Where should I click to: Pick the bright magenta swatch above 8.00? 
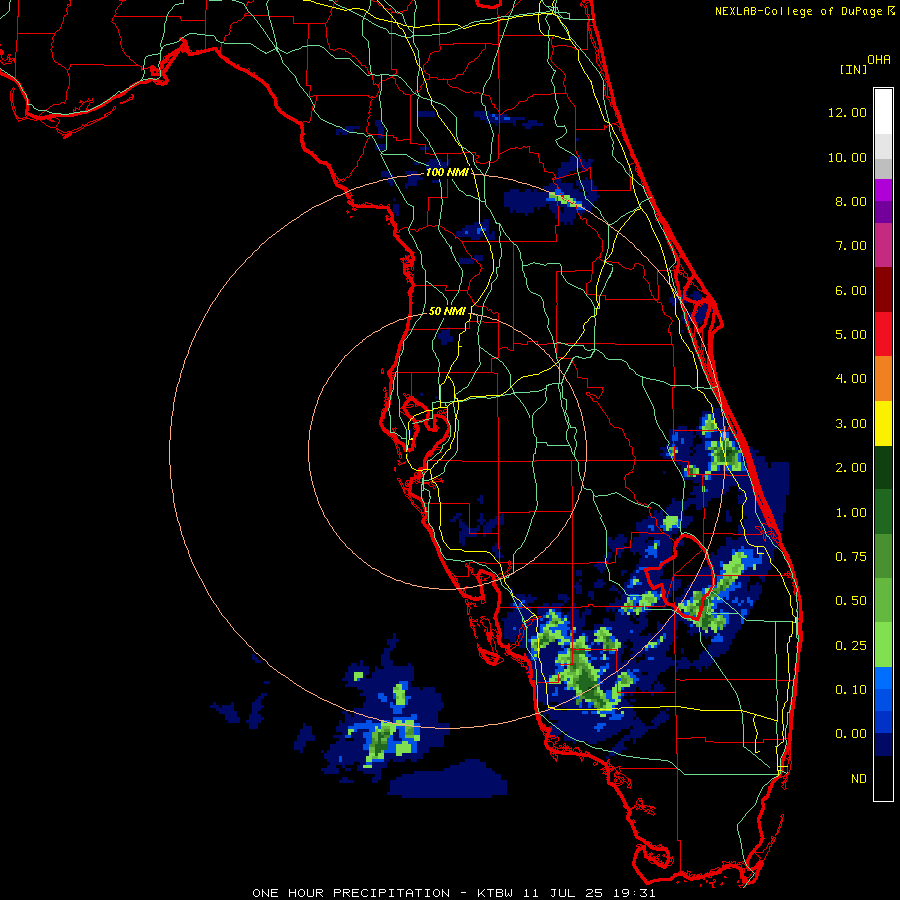click(883, 190)
